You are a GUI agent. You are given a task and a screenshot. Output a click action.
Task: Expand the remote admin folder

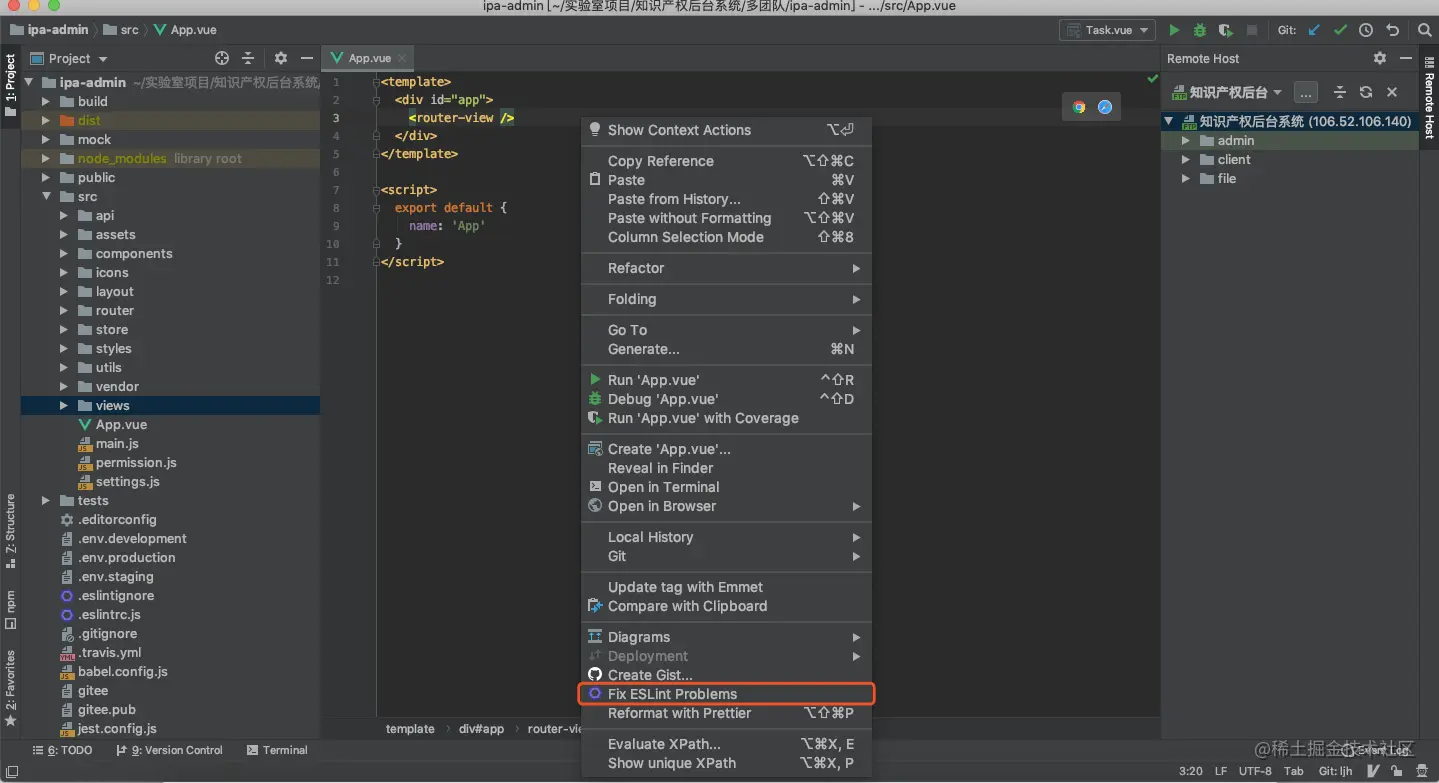1186,141
